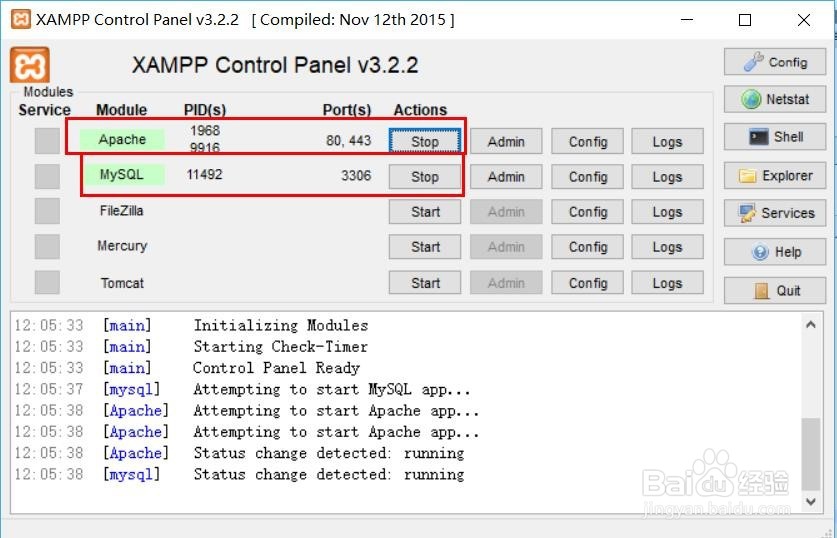Quit the XAMPP control panel
837x538 pixels.
coord(775,290)
